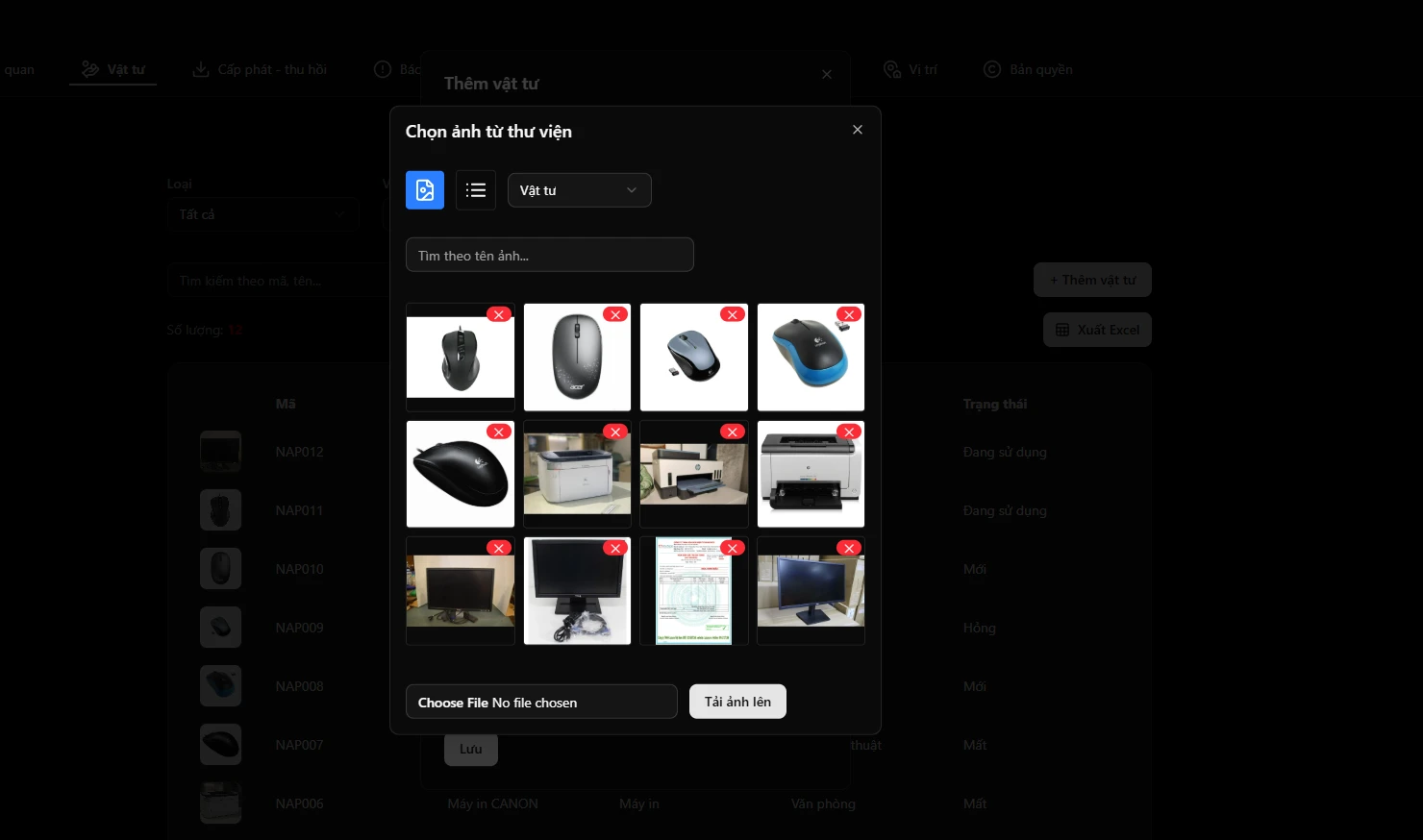Open the chevron on the category selector
This screenshot has width=1423, height=840.
click(632, 189)
